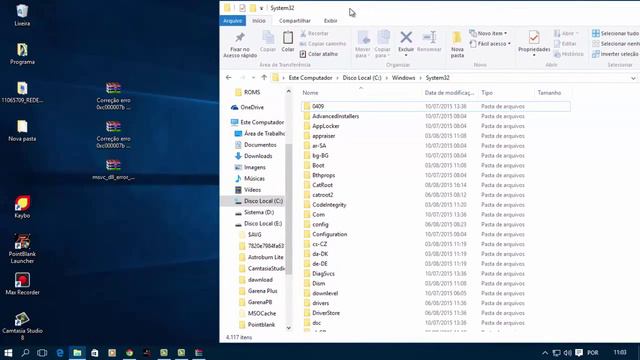
Task: Sort by the Nome column header
Action: coord(310,93)
